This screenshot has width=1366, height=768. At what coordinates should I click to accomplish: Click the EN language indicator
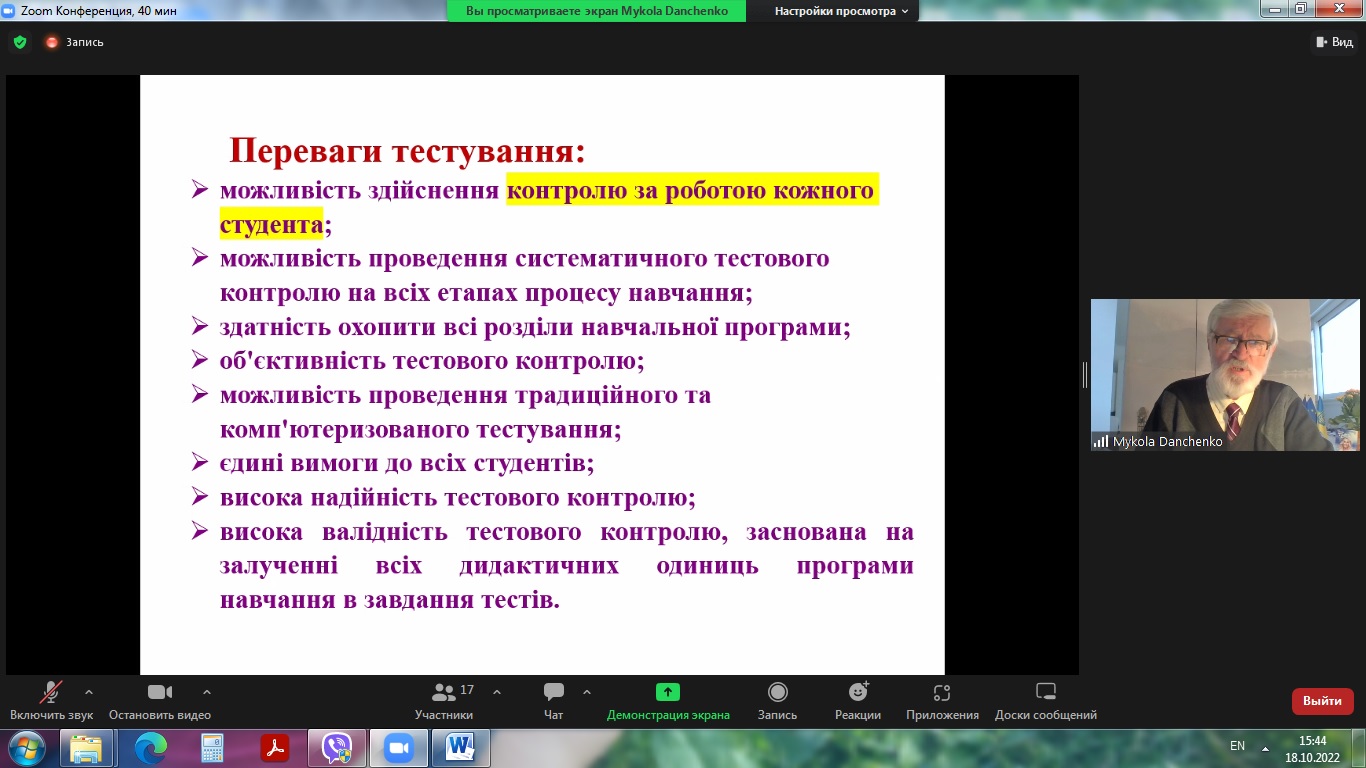pyautogui.click(x=1237, y=746)
